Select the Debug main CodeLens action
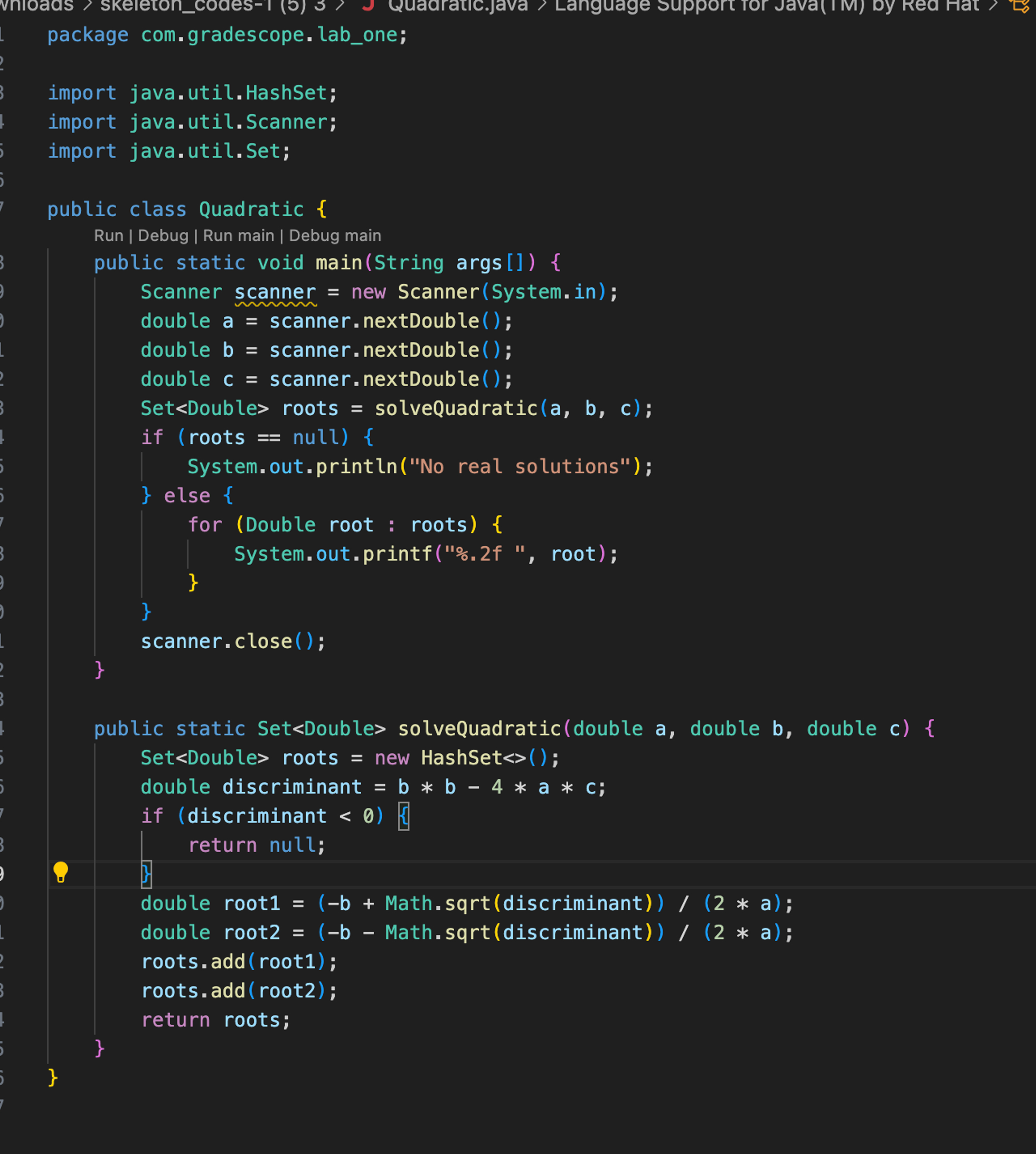The height and width of the screenshot is (1154, 1036). (x=335, y=235)
